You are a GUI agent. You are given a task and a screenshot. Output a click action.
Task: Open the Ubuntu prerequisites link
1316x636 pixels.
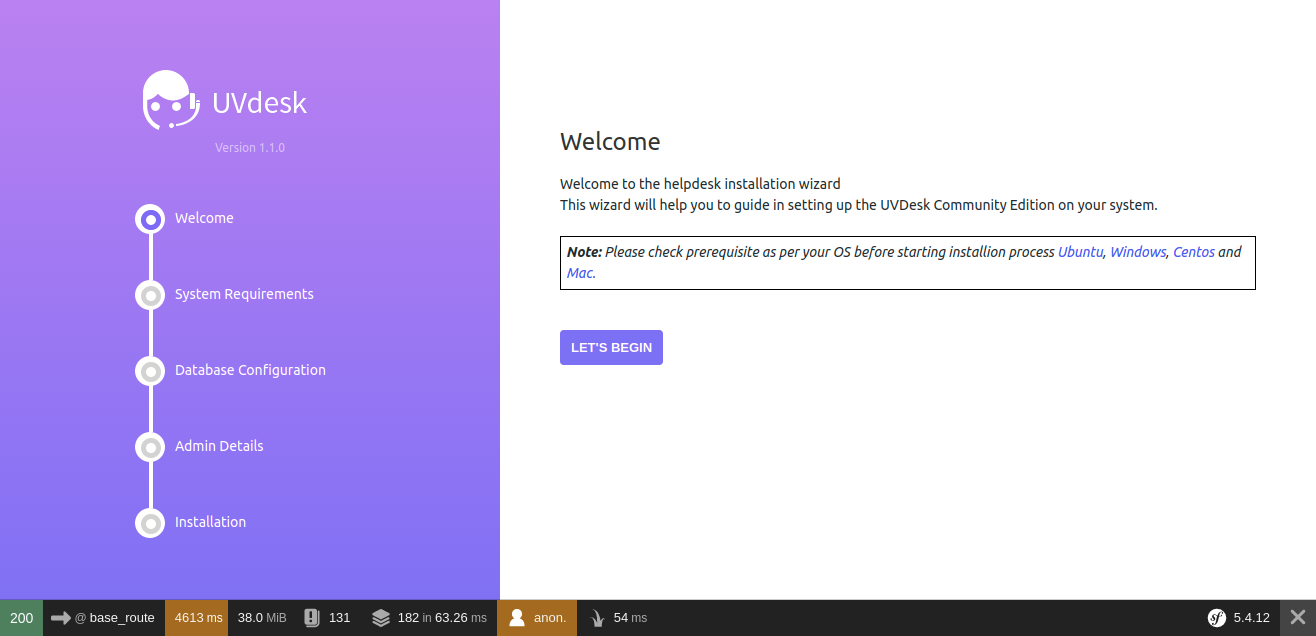(1080, 251)
